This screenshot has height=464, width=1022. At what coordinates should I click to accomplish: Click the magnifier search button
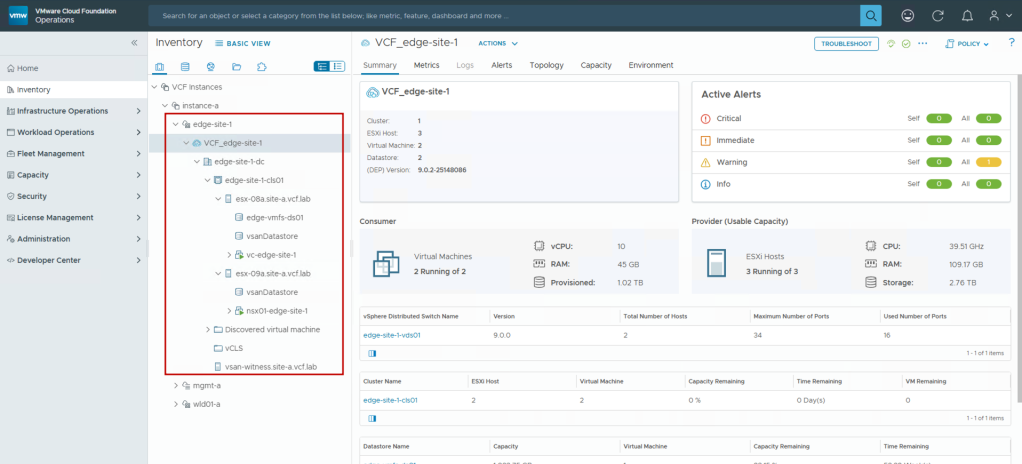(x=870, y=15)
